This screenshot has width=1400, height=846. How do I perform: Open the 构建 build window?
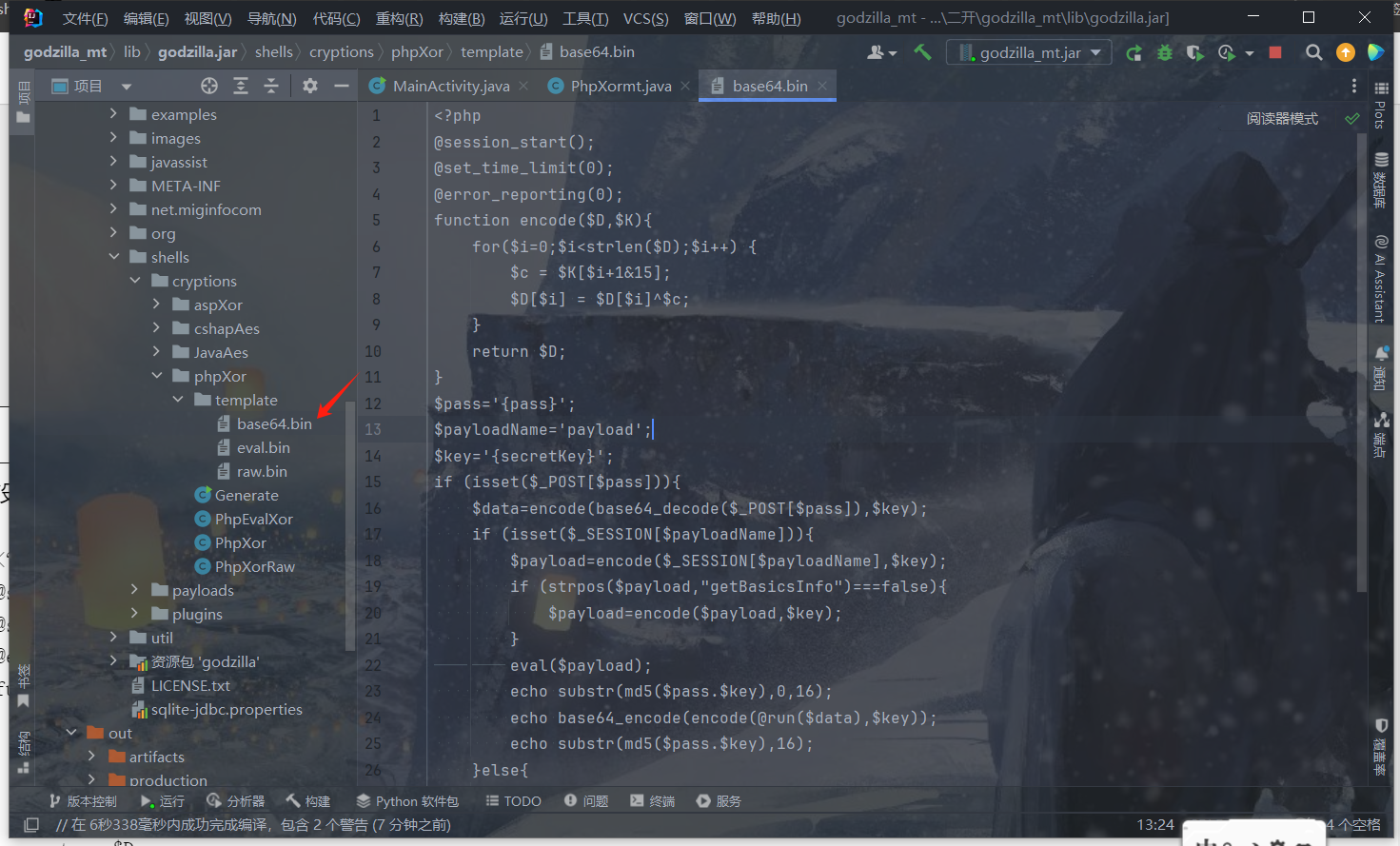click(x=308, y=801)
